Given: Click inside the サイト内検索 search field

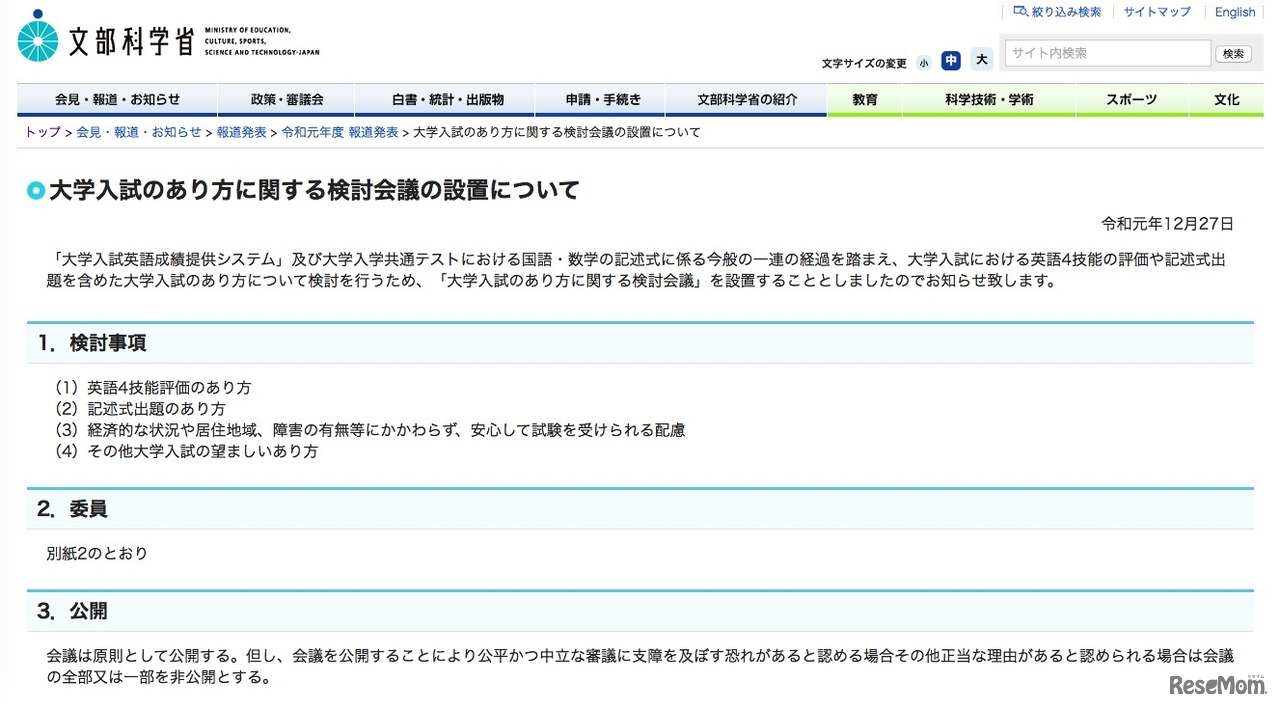Looking at the screenshot, I should (x=1107, y=53).
